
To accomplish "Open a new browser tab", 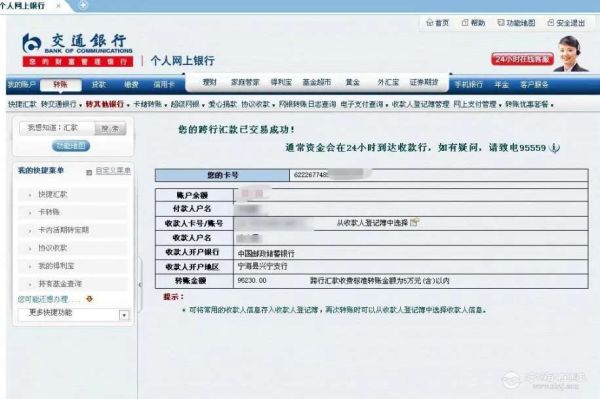I will pos(83,5).
